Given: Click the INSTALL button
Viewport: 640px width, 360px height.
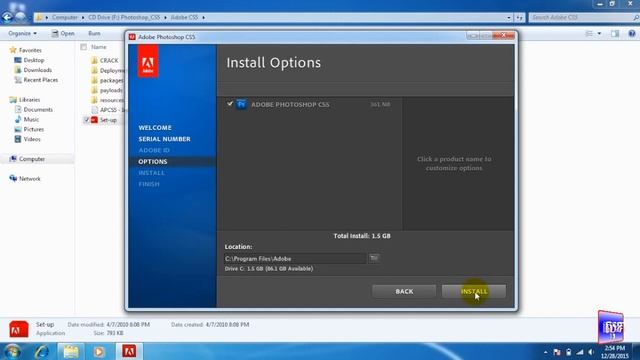Looking at the screenshot, I should click(x=473, y=291).
